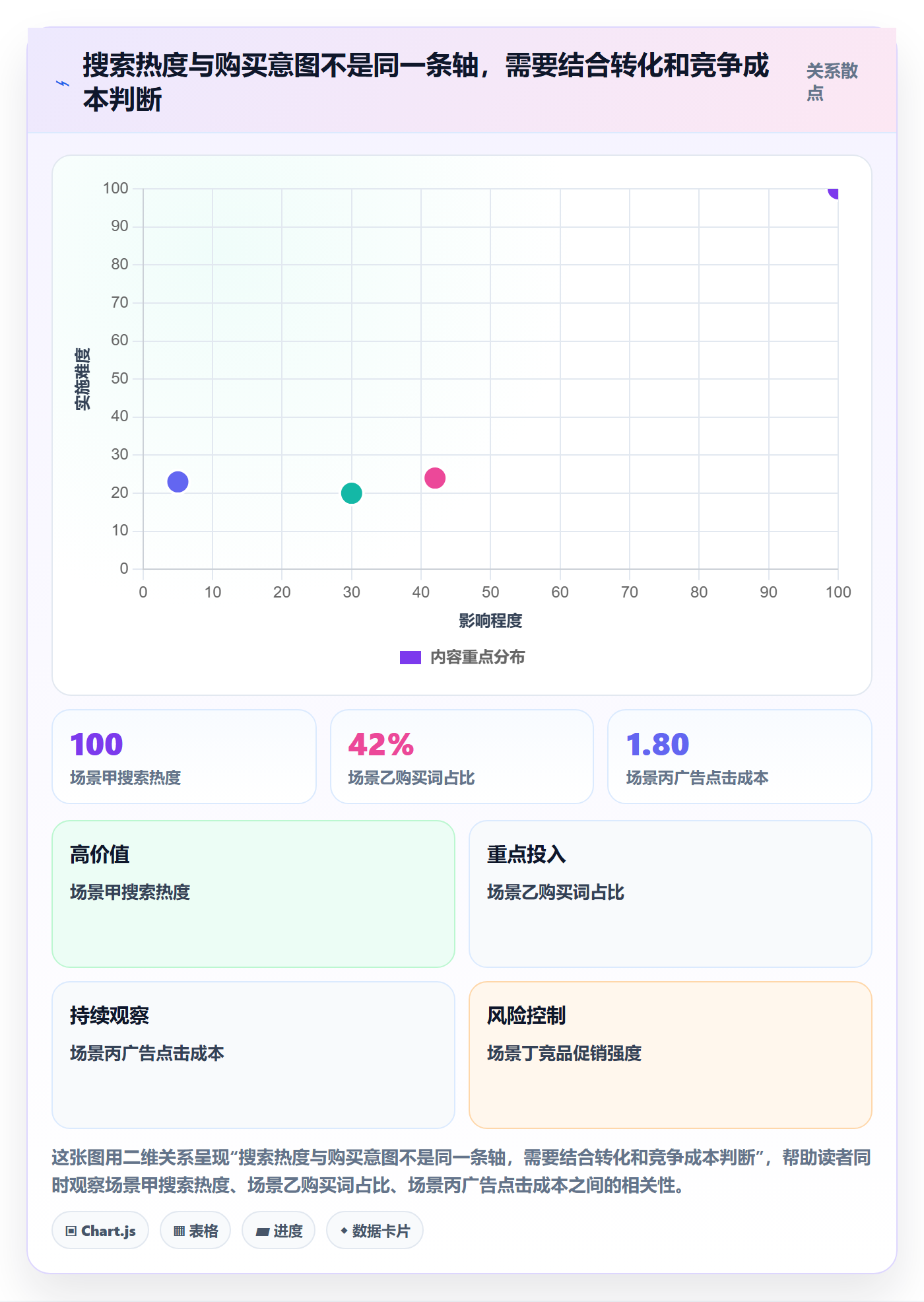Click the description paragraph starting with 这张图用二维关系
924x1302 pixels.
[461, 1171]
